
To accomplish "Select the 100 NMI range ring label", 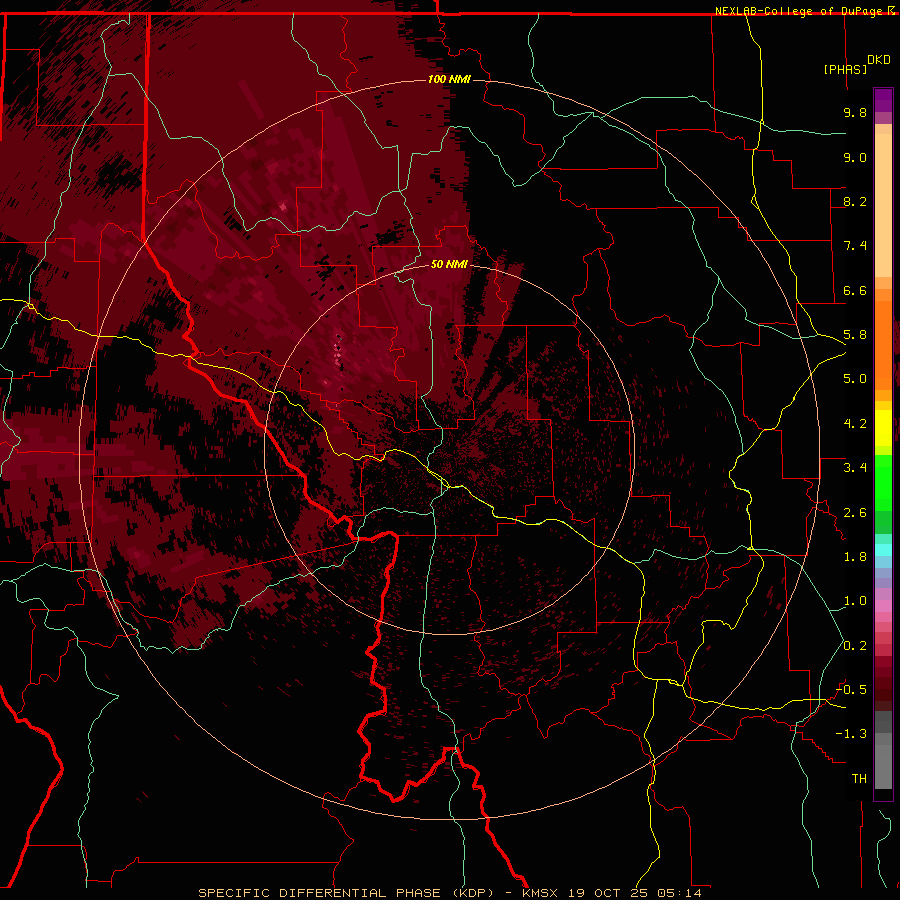I will point(449,79).
